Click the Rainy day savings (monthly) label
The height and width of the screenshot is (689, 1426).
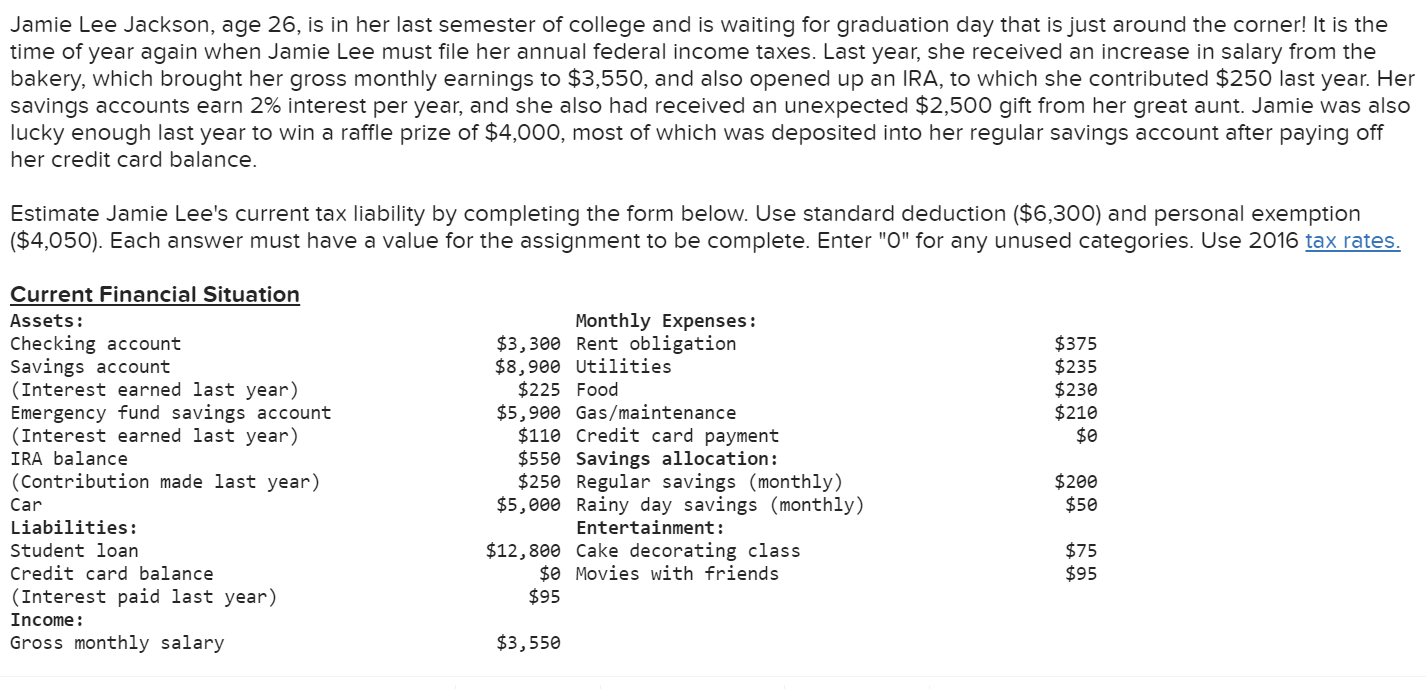(720, 505)
